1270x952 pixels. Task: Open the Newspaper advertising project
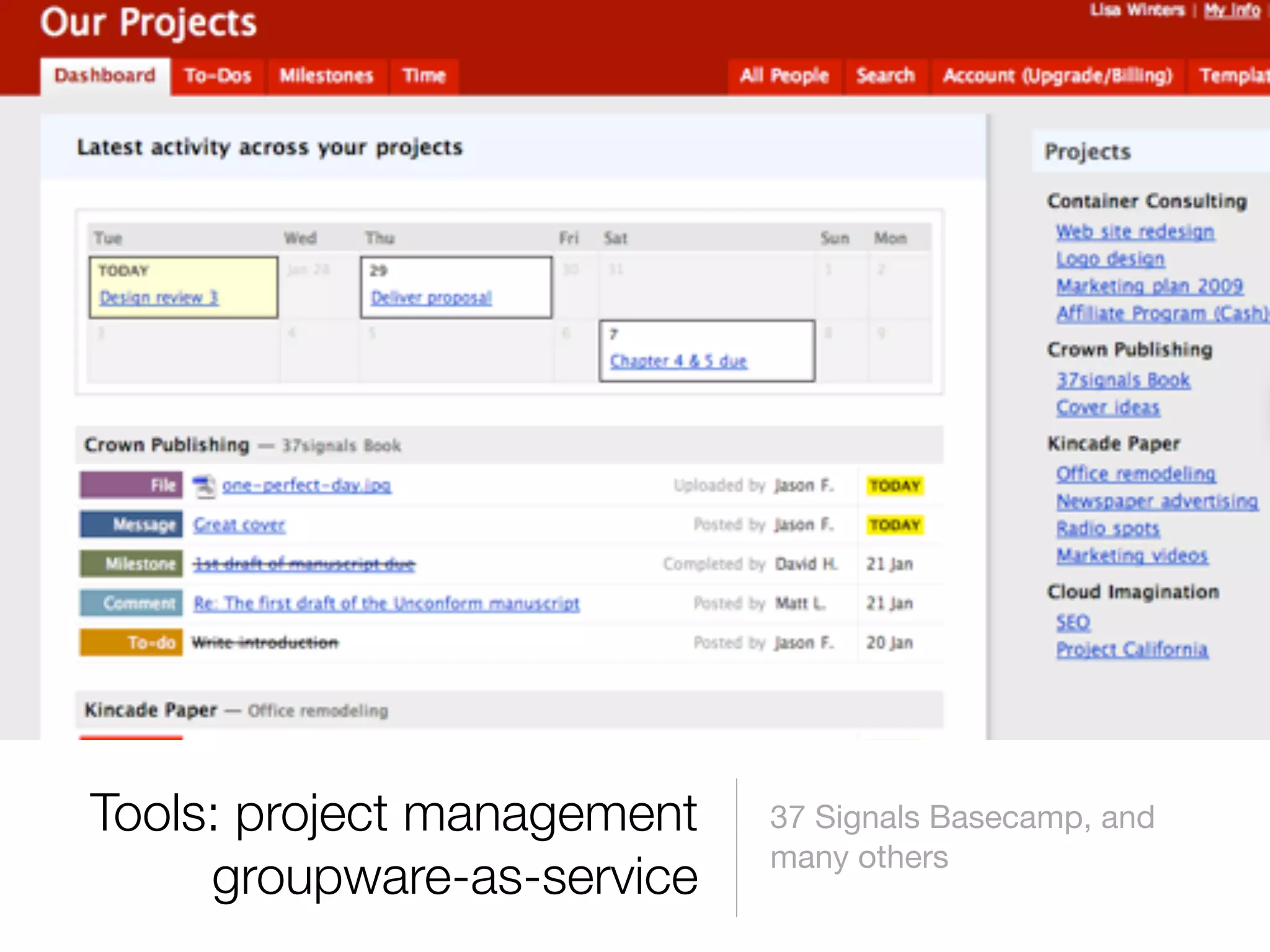click(1157, 501)
